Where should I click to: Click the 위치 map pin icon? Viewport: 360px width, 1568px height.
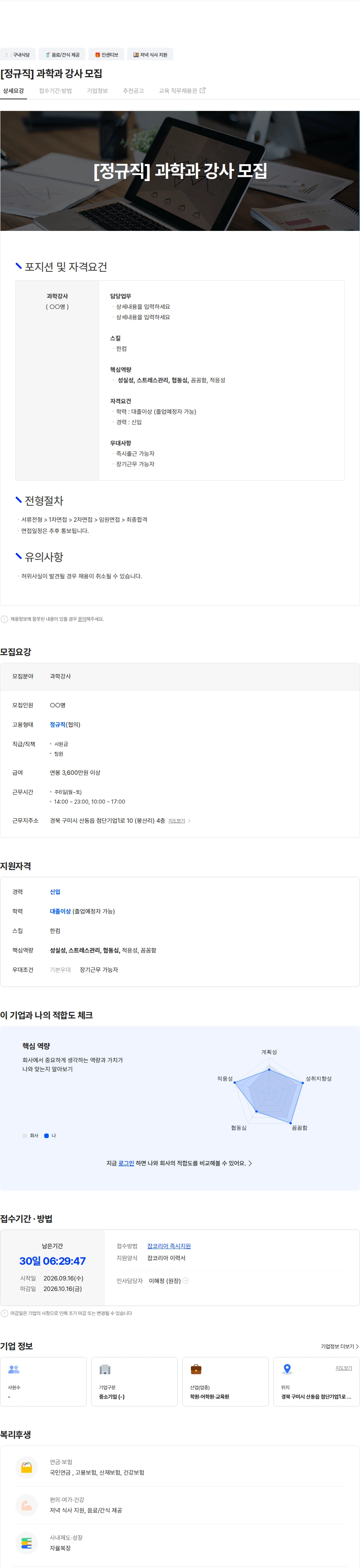[x=287, y=1369]
